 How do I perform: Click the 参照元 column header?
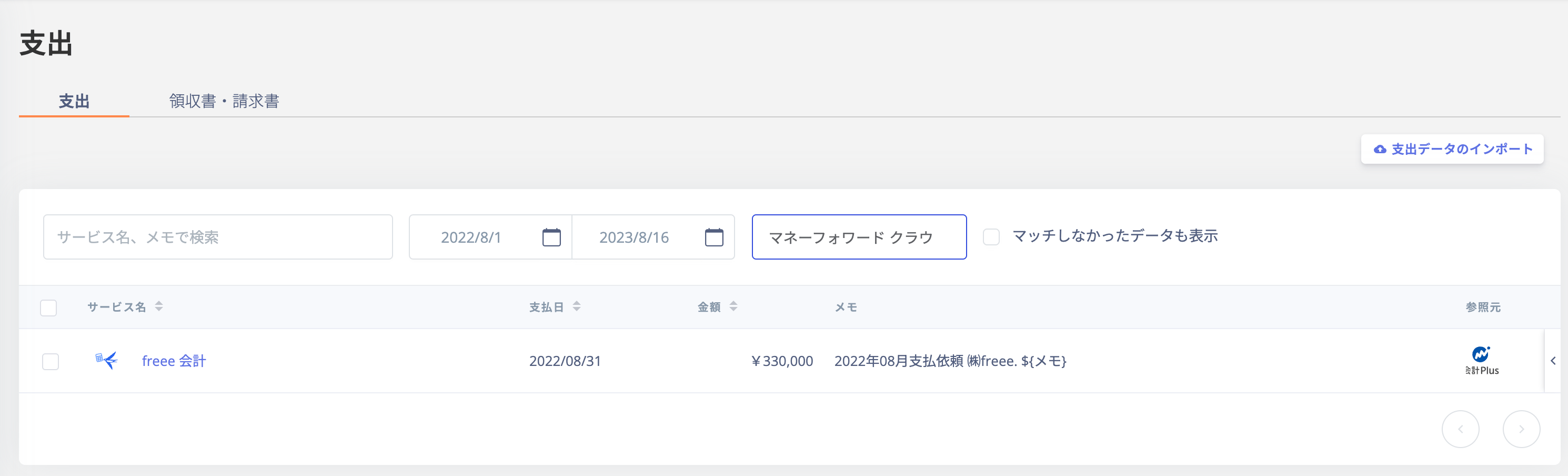click(1483, 307)
